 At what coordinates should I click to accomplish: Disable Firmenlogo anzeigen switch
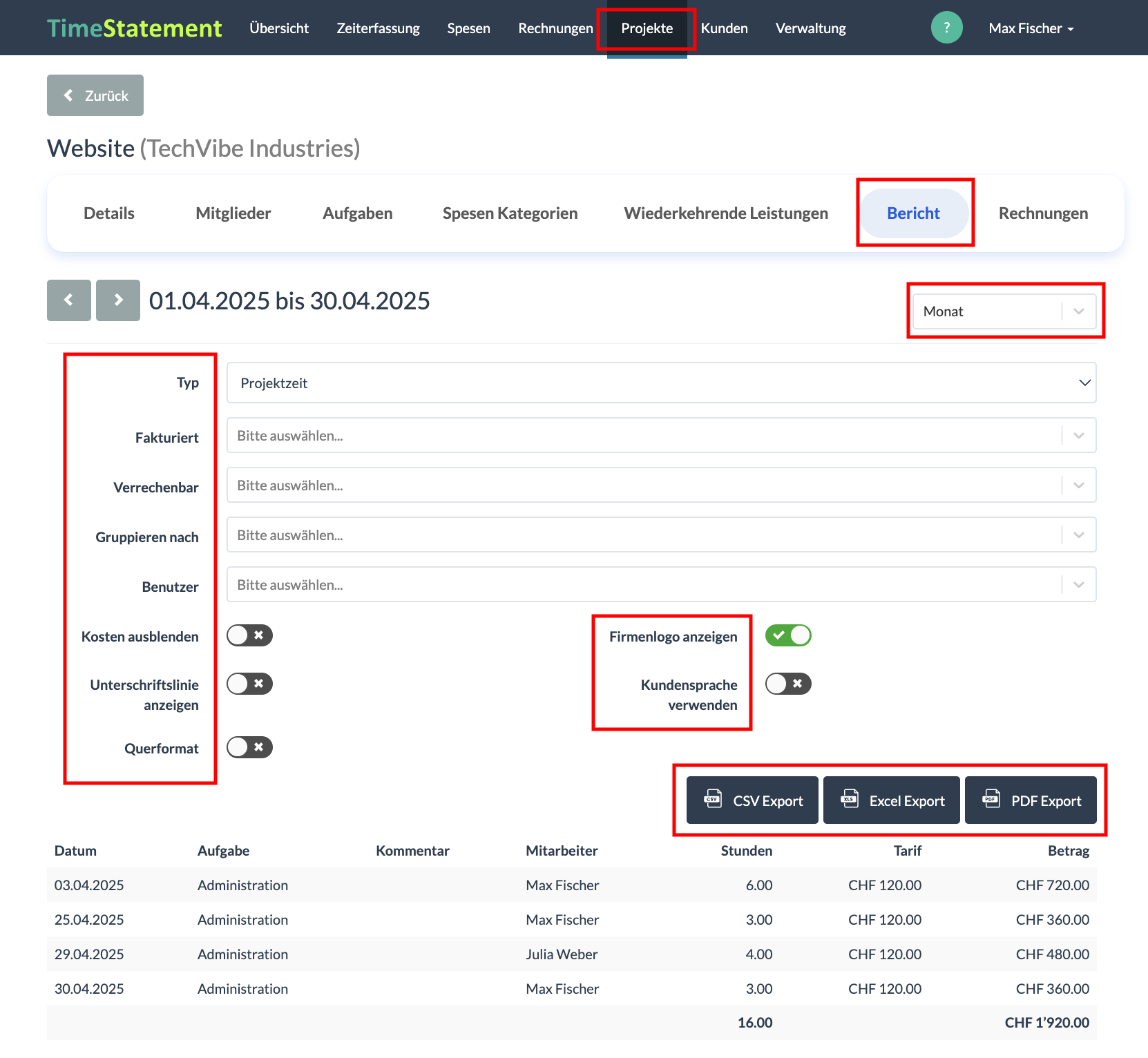click(788, 635)
